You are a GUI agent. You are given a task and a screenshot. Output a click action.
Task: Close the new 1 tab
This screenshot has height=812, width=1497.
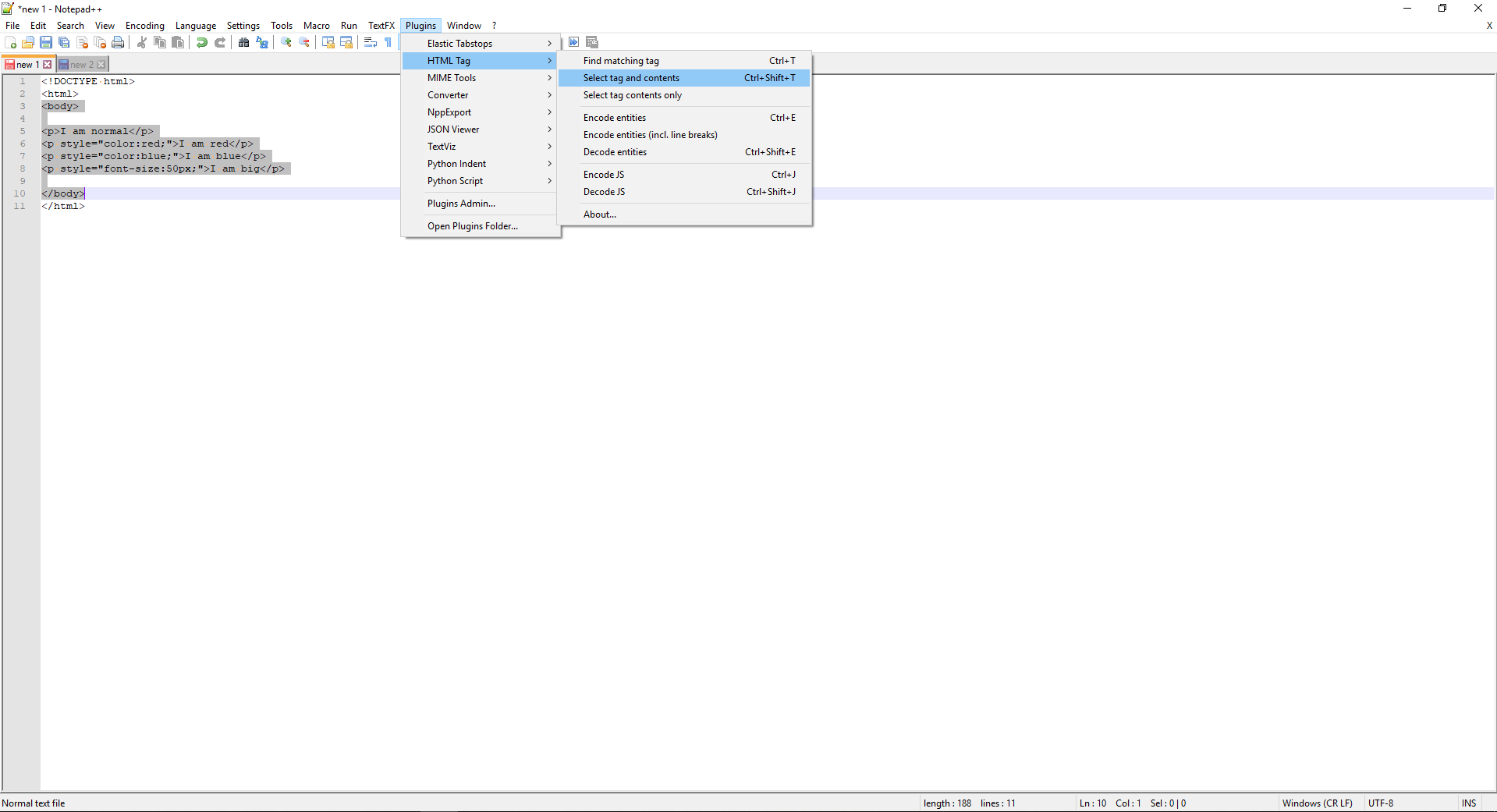pyautogui.click(x=48, y=65)
